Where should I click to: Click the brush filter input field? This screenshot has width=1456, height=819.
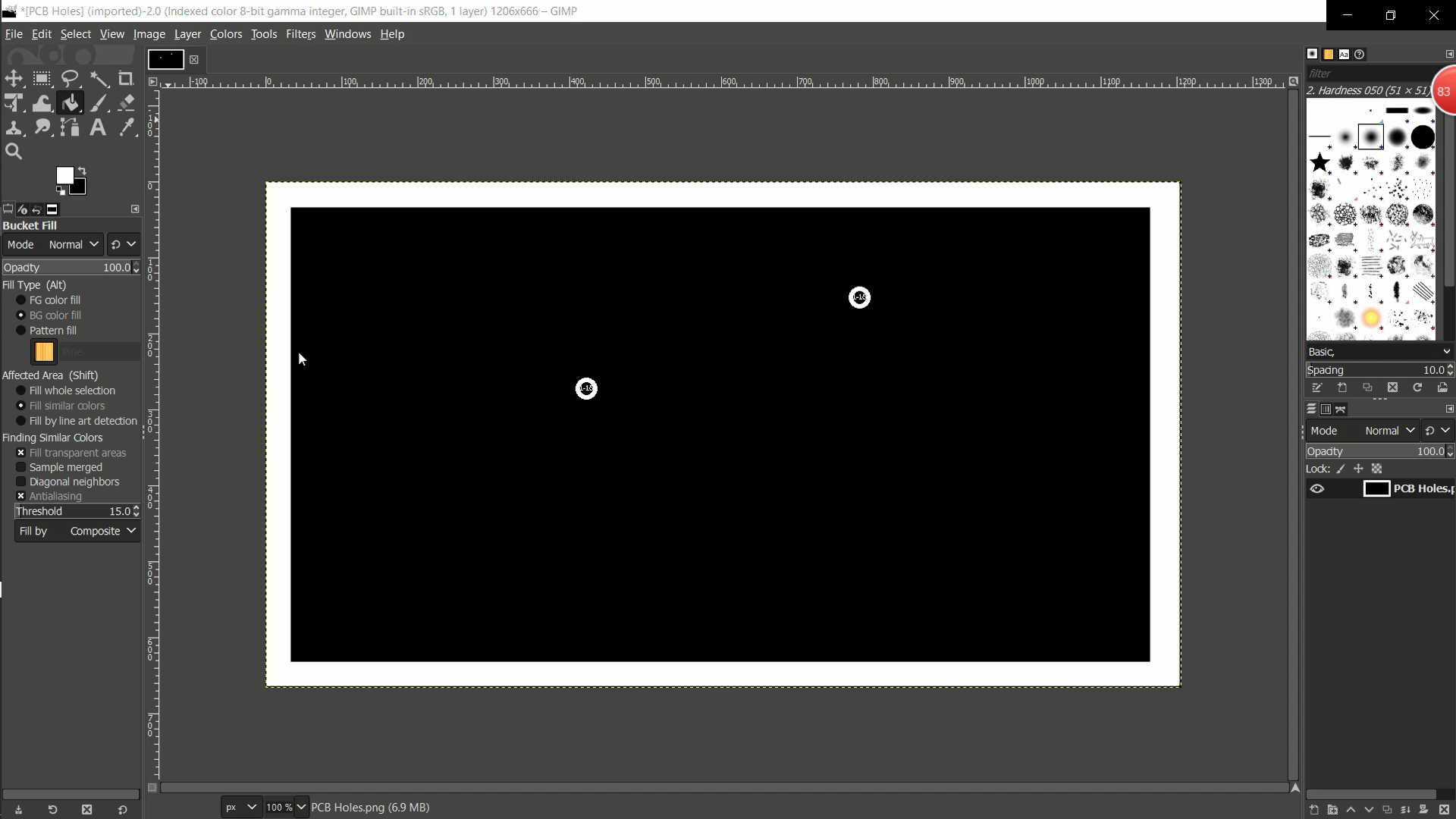coord(1365,74)
